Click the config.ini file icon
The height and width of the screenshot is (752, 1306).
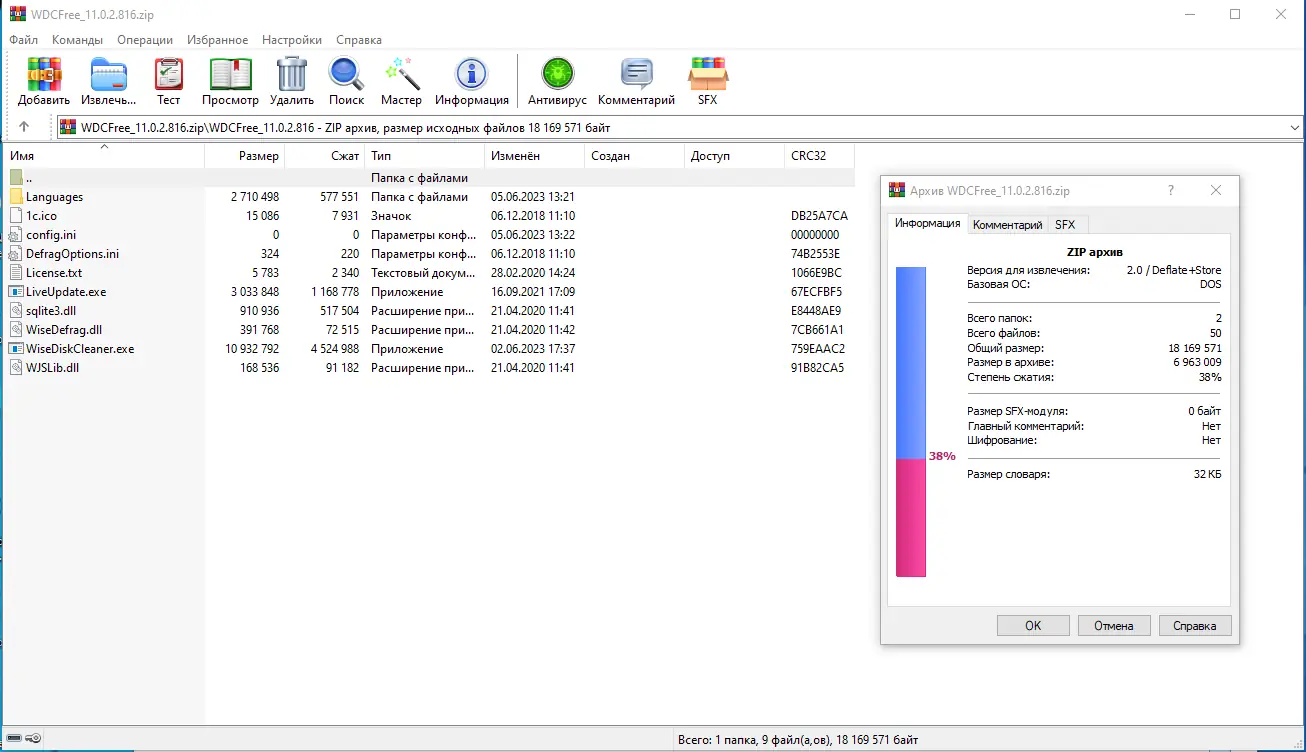(16, 235)
